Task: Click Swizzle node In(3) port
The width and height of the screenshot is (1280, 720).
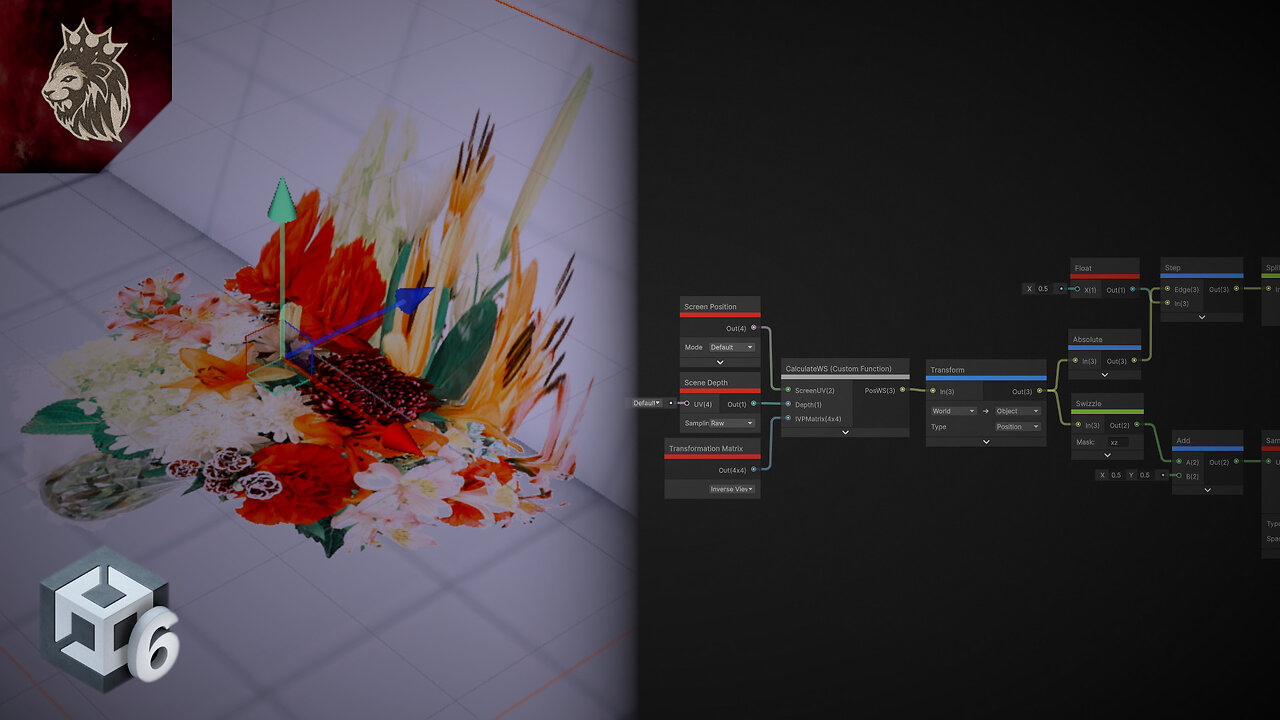Action: [x=1077, y=425]
